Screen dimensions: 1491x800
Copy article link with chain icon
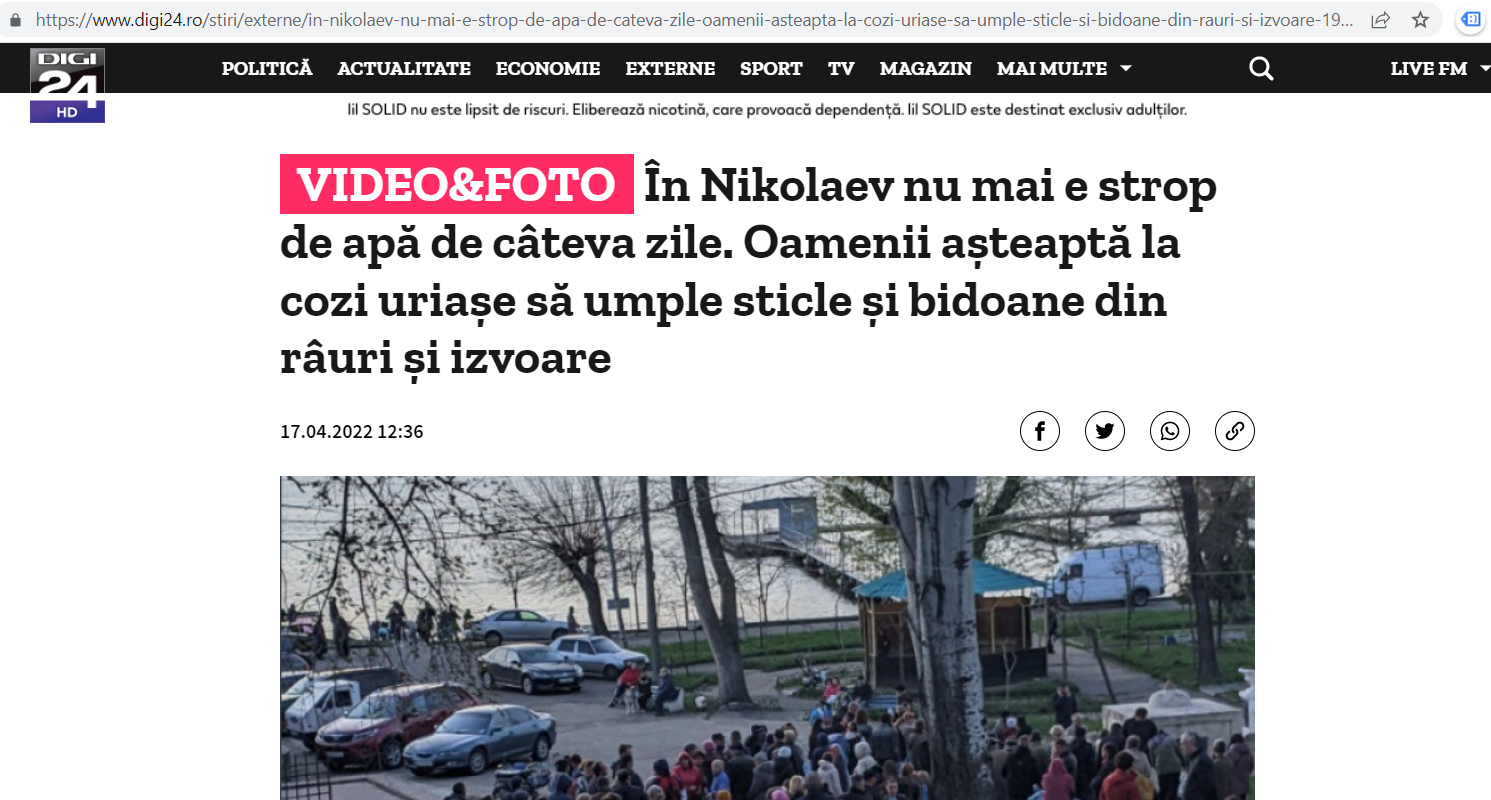1235,431
